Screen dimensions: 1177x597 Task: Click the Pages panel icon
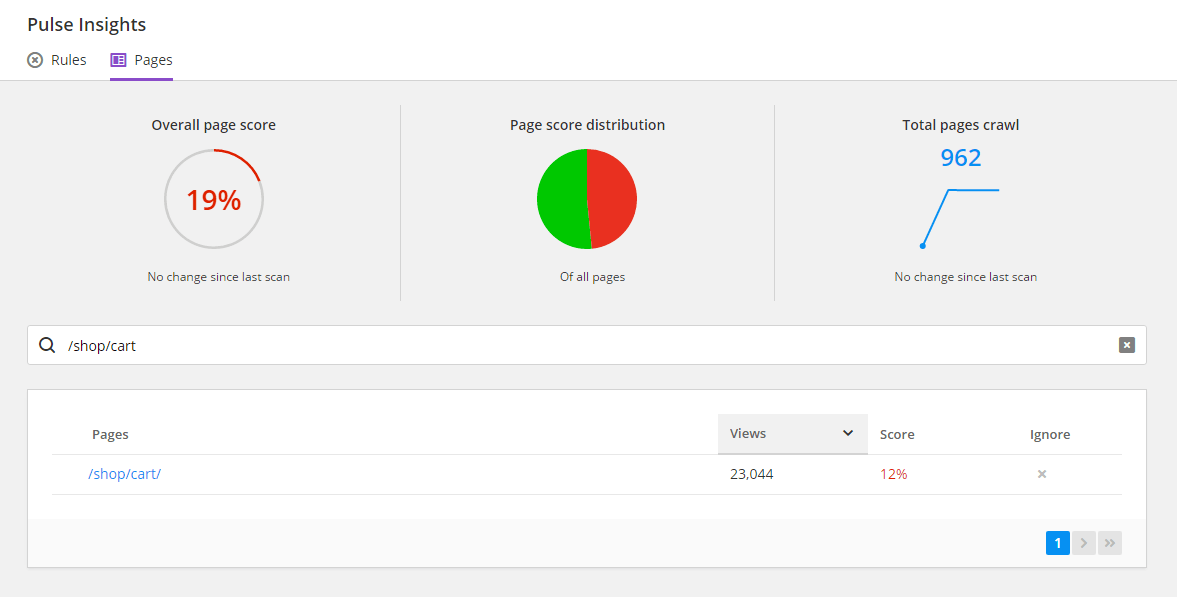119,60
